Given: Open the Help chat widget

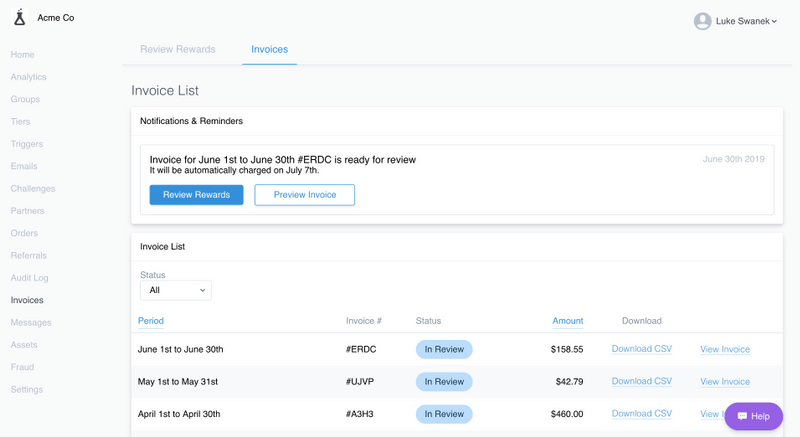Looking at the screenshot, I should coord(753,416).
